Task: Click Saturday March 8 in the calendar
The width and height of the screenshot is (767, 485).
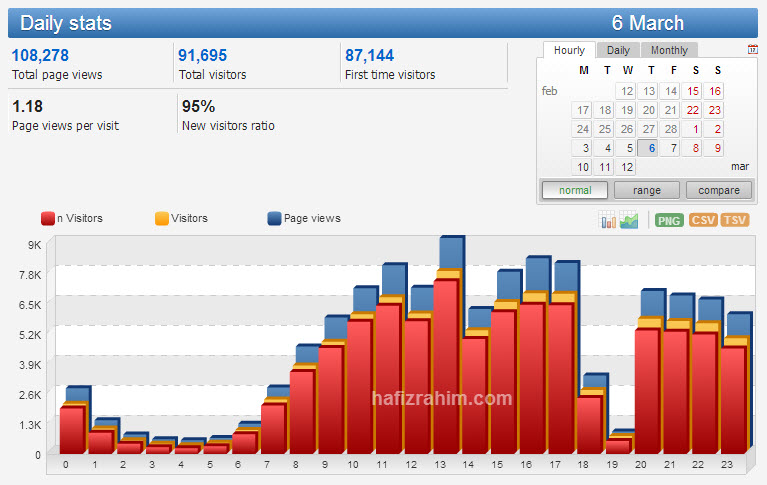Action: point(691,148)
